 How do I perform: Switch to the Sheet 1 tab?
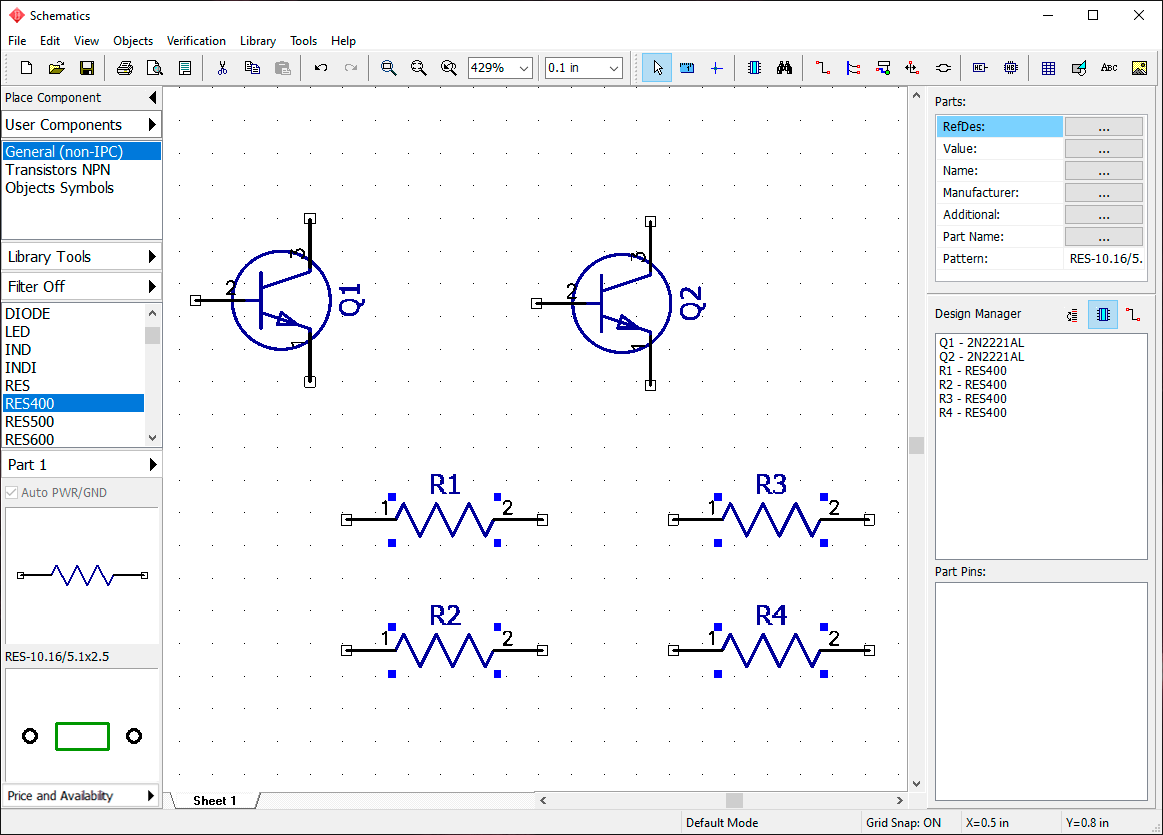(214, 801)
